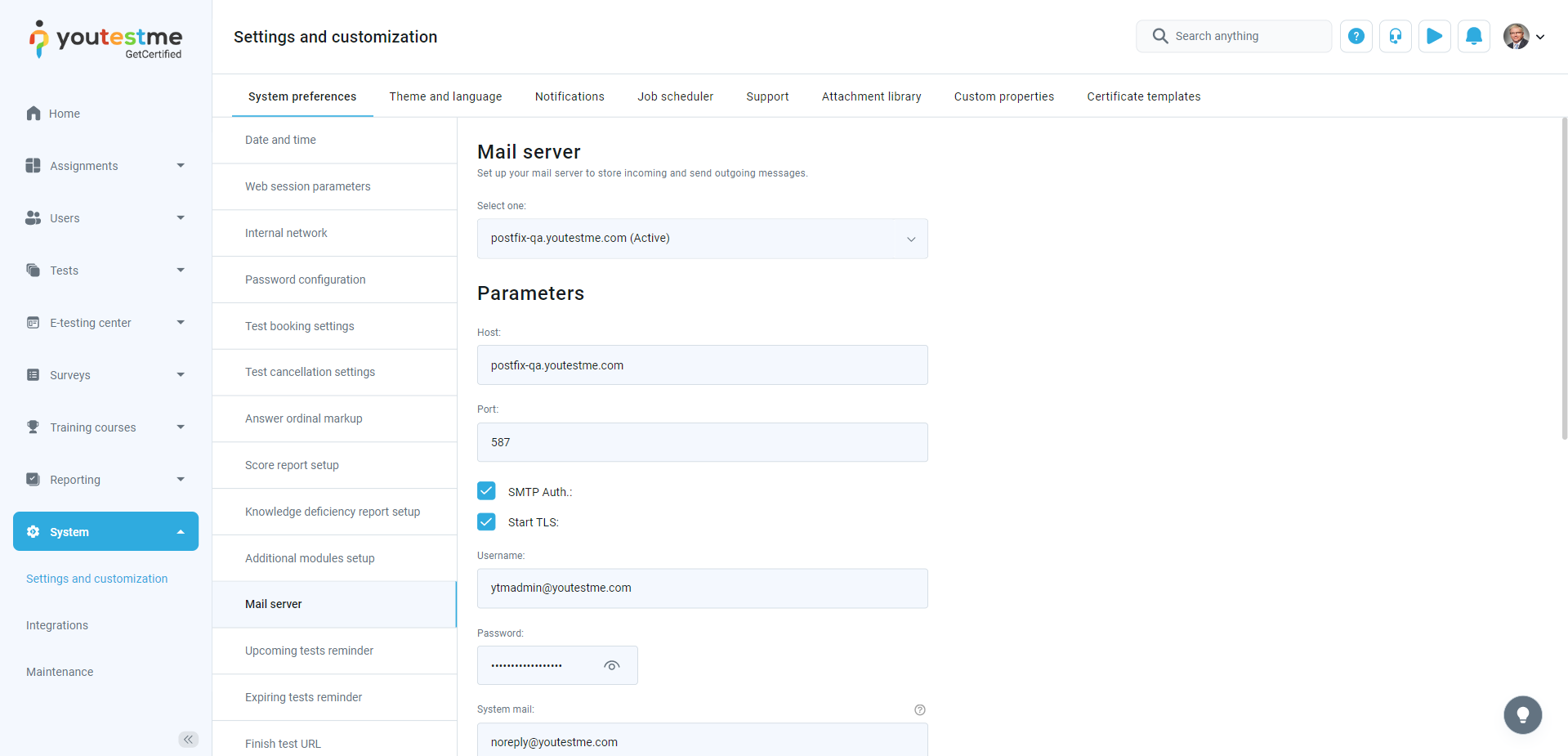Click the page vertical scrollbar
The height and width of the screenshot is (756, 1568).
click(1564, 278)
